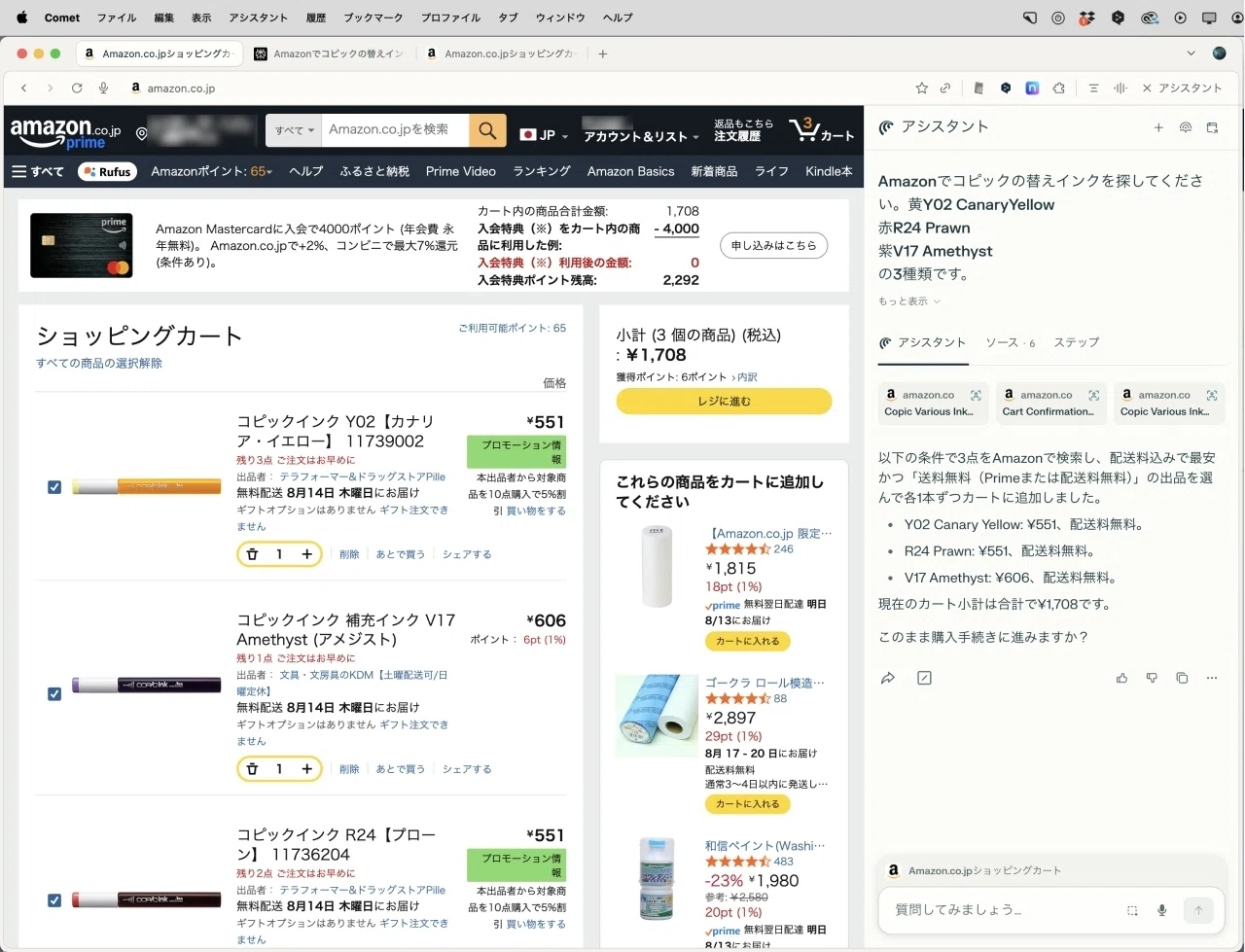Close the assistant panel with the X button

[1147, 88]
